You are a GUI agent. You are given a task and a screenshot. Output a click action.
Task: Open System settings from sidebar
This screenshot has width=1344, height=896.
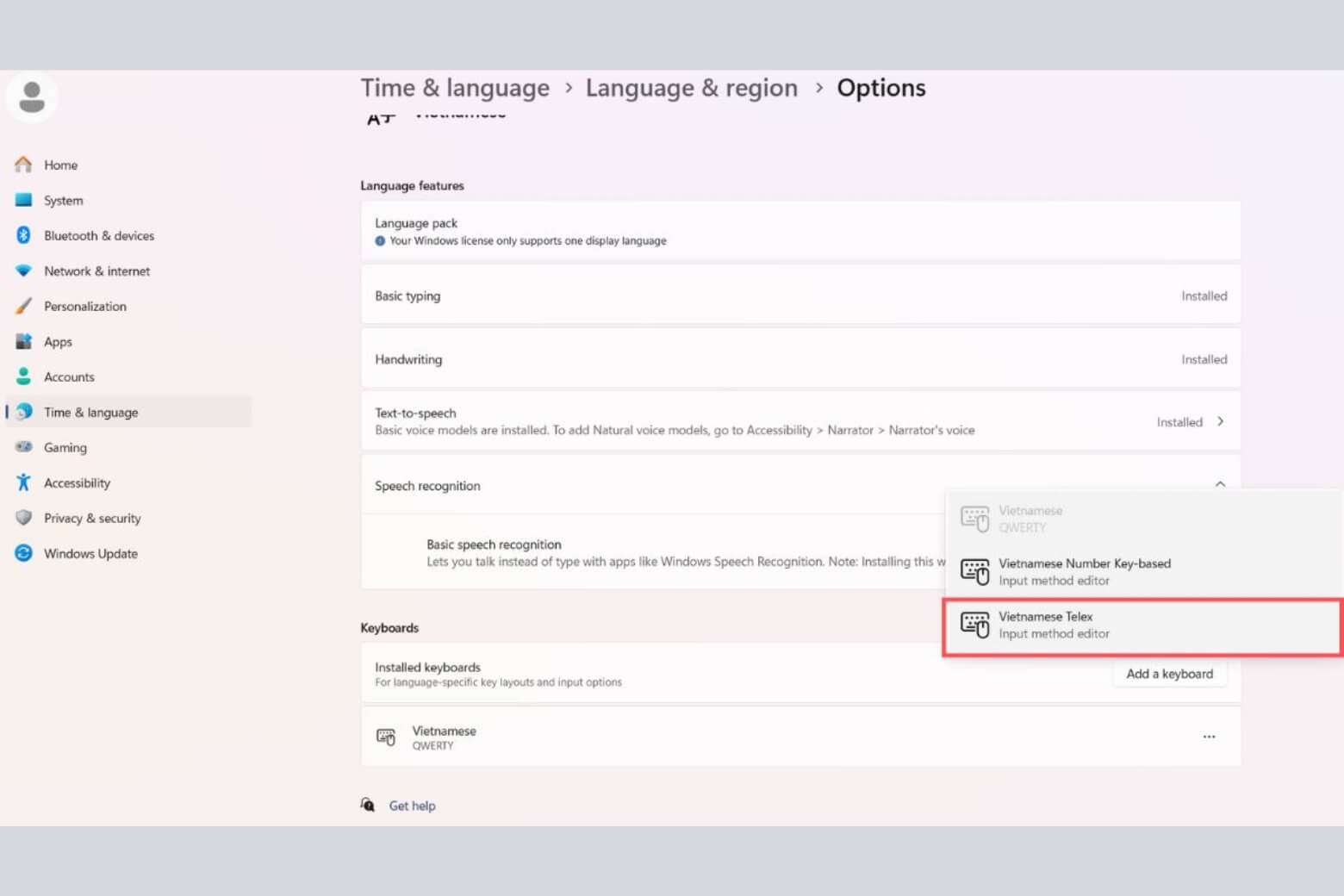pyautogui.click(x=63, y=200)
